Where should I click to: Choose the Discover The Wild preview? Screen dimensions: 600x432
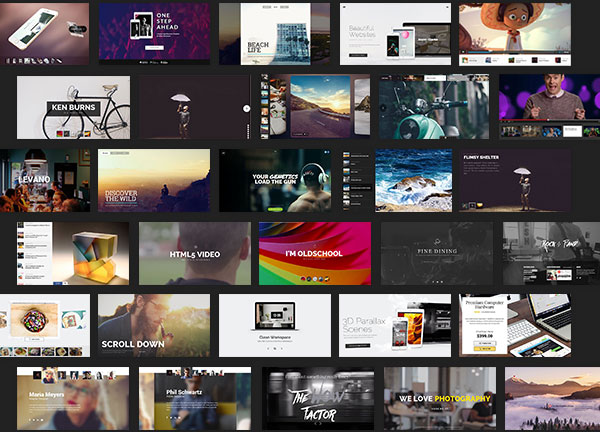(x=154, y=180)
